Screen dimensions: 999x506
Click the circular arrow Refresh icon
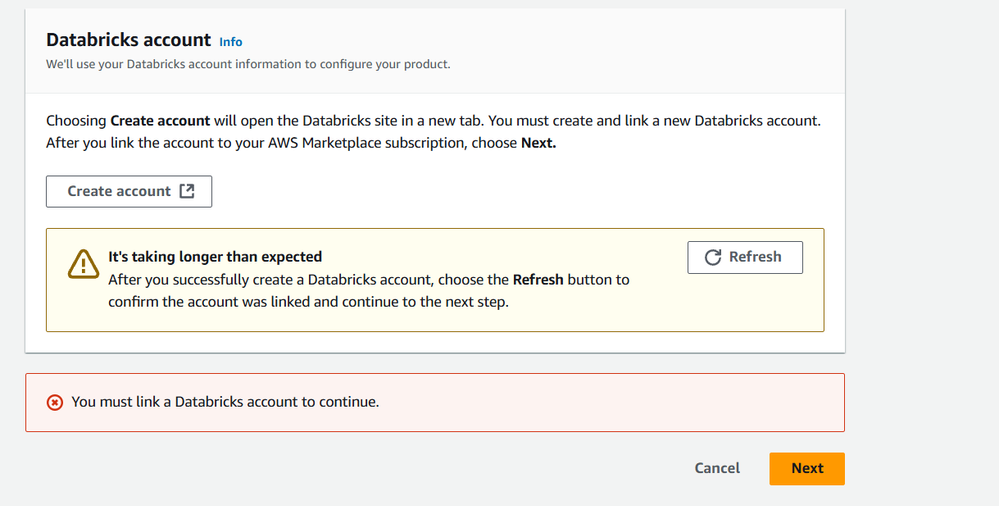coord(713,257)
